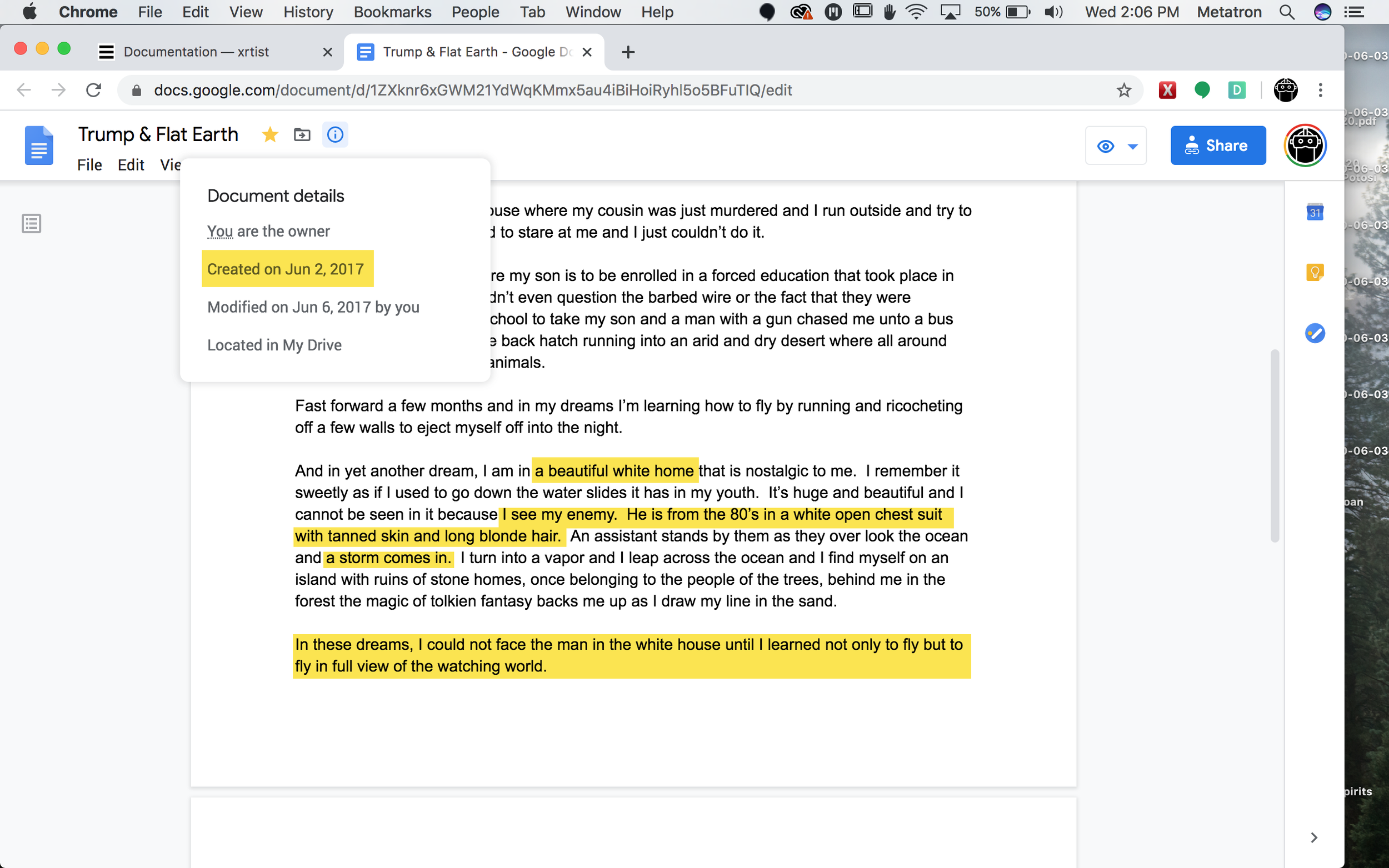Image resolution: width=1389 pixels, height=868 pixels.
Task: Open Chrome three-dot menu
Action: pos(1320,90)
